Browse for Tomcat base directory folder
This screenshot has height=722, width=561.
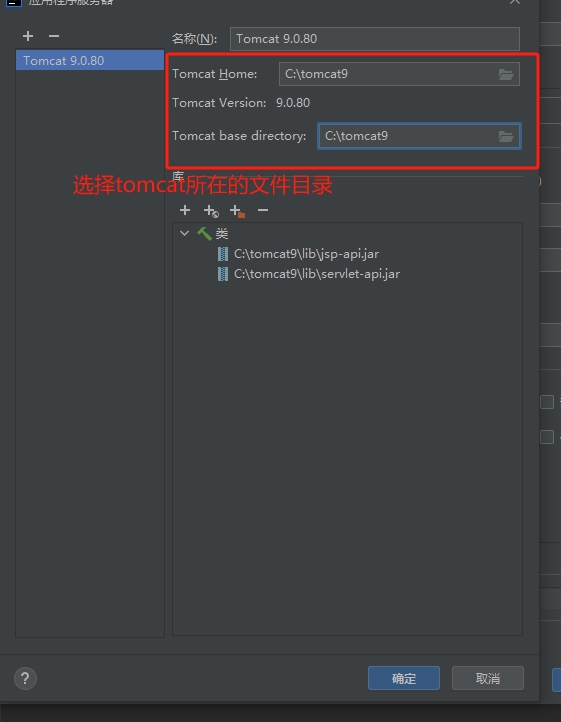[x=506, y=136]
